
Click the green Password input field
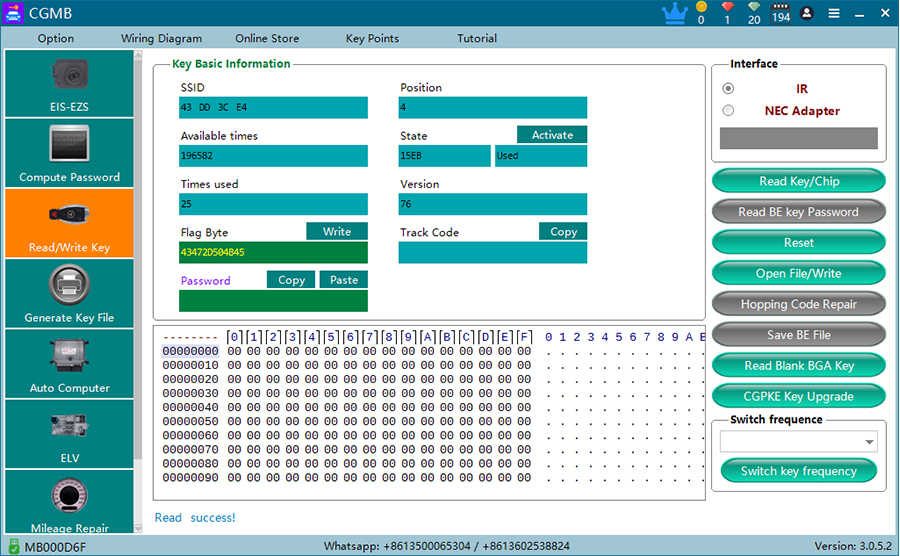tap(274, 301)
